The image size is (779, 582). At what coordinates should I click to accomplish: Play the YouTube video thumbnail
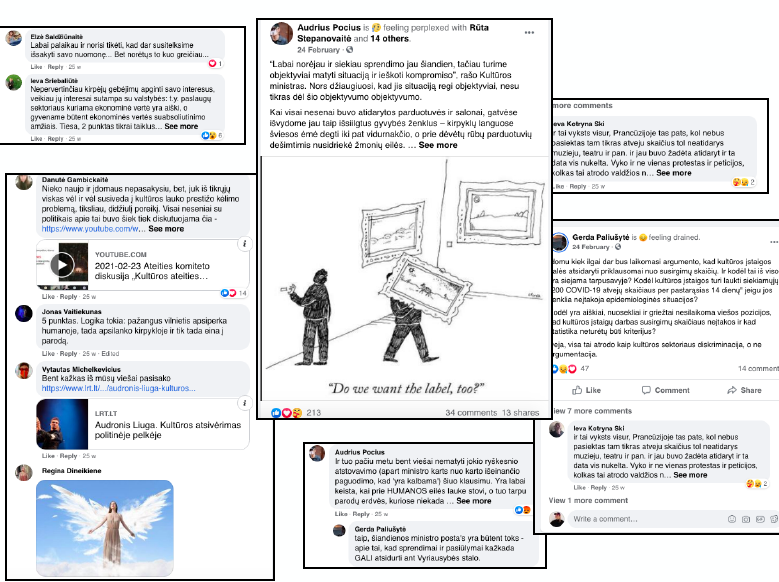tap(63, 265)
